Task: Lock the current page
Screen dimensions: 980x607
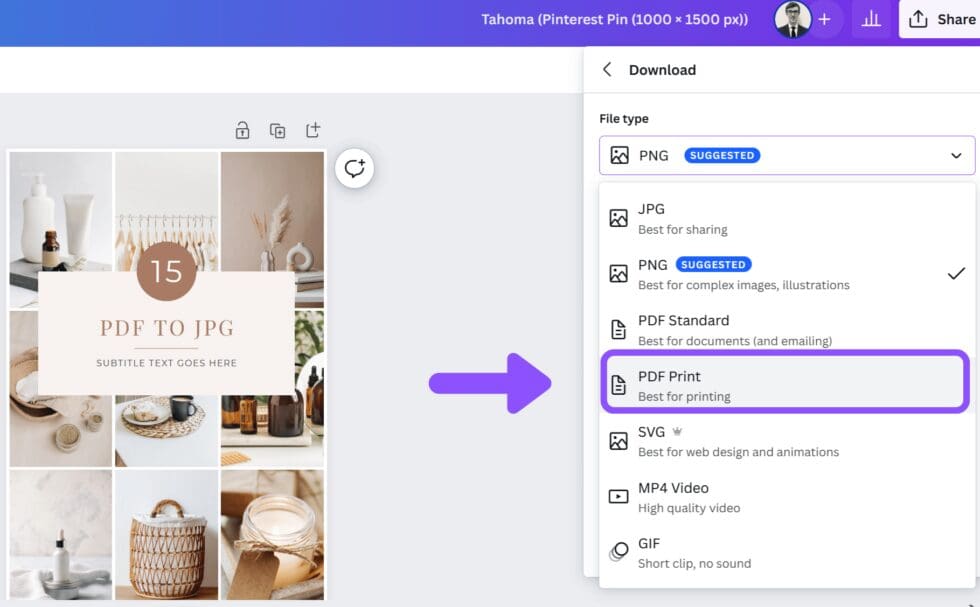Action: [241, 130]
